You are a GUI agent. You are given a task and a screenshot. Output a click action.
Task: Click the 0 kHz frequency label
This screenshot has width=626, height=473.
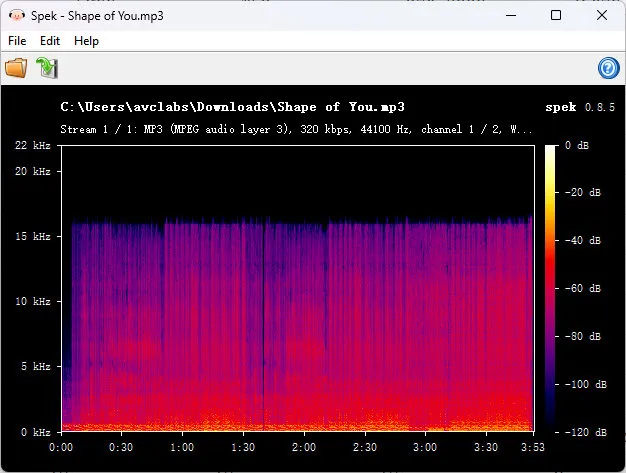point(36,432)
